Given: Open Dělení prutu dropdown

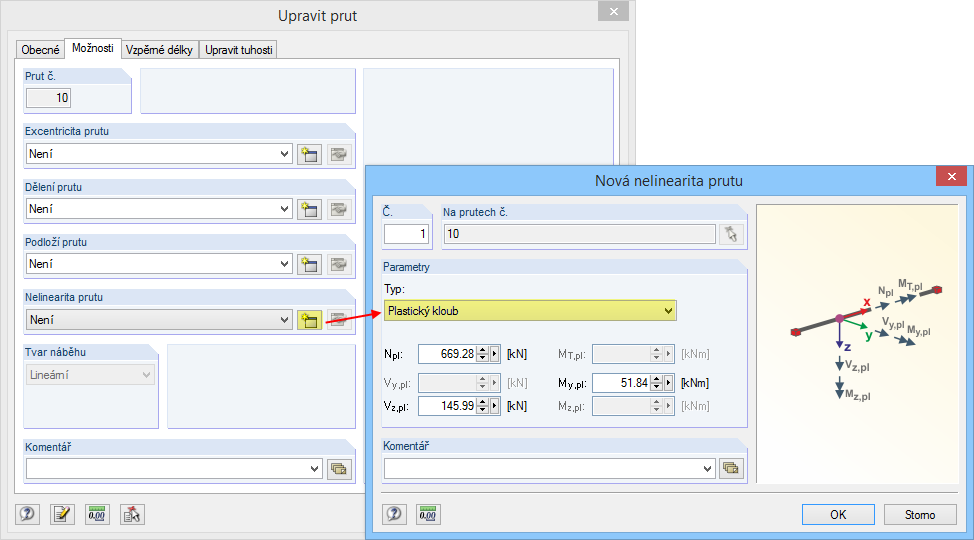Looking at the screenshot, I should coord(284,209).
